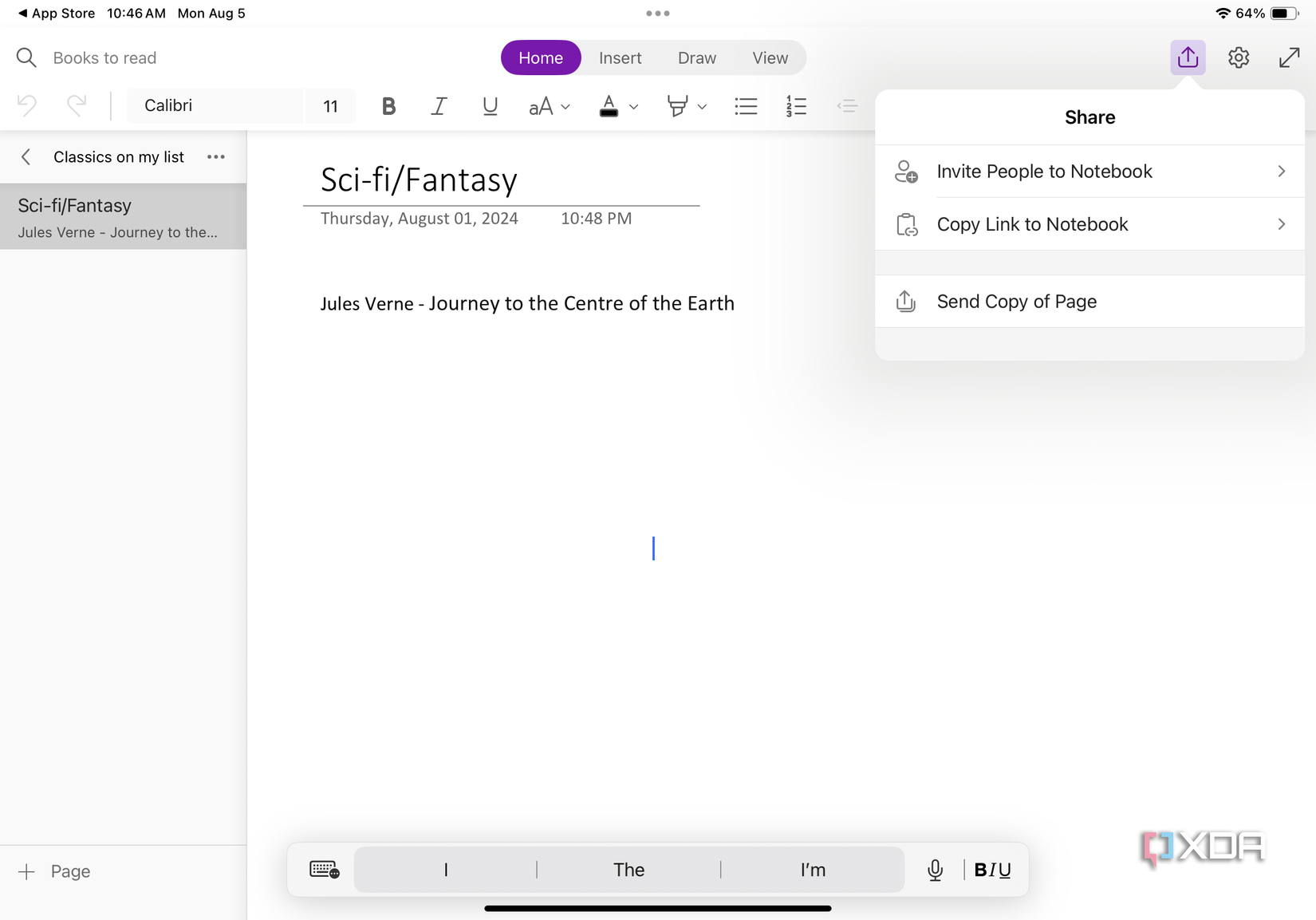Open the keyboard options icon
The height and width of the screenshot is (920, 1316).
click(325, 870)
